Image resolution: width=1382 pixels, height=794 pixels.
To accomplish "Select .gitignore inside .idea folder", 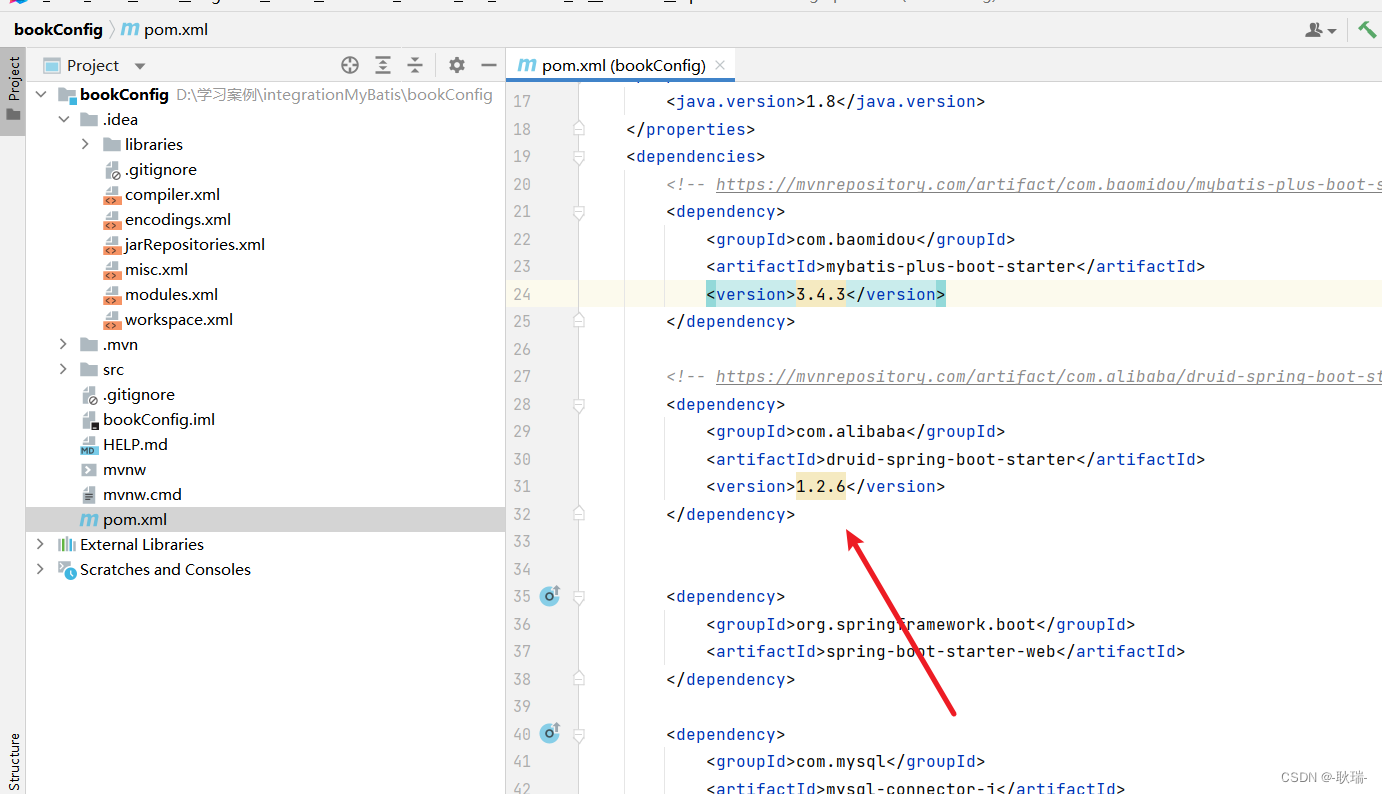I will point(160,169).
